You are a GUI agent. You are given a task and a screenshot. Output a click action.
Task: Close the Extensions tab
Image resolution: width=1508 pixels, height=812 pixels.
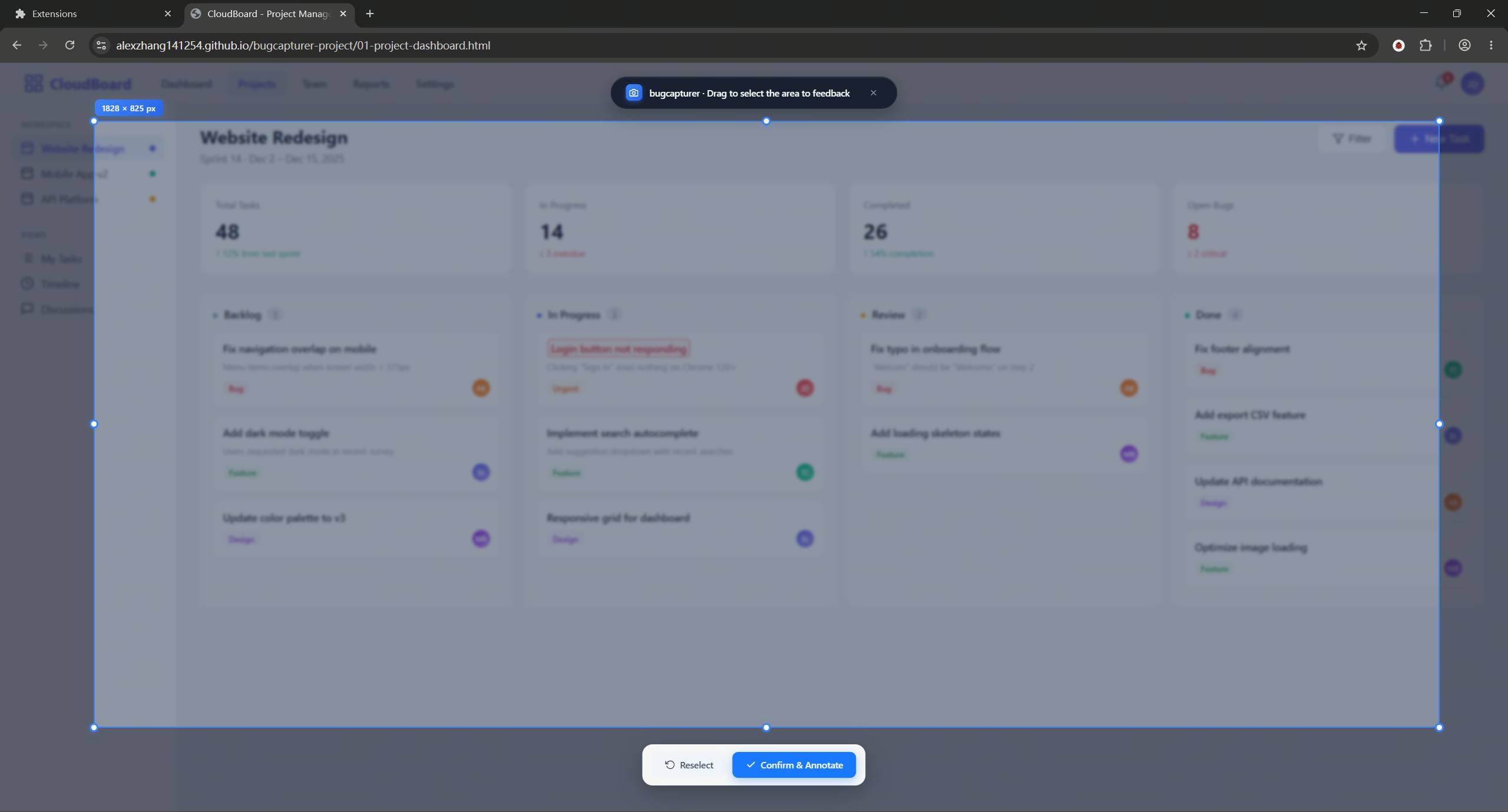[x=168, y=14]
